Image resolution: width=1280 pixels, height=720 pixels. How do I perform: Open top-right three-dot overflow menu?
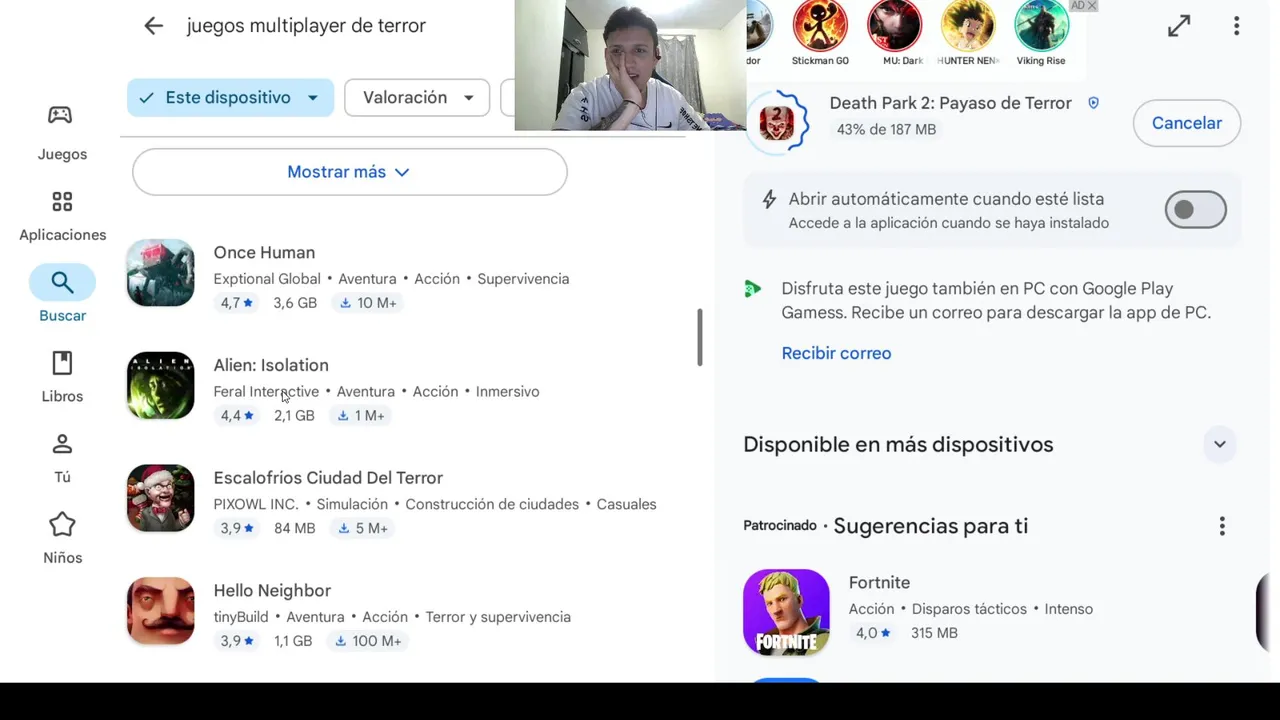coord(1236,26)
